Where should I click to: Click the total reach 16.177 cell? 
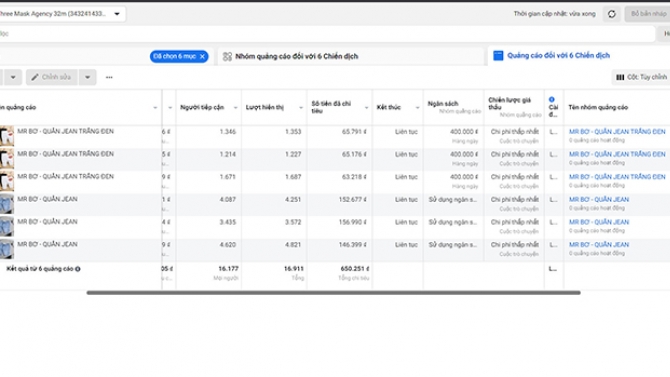(x=228, y=269)
